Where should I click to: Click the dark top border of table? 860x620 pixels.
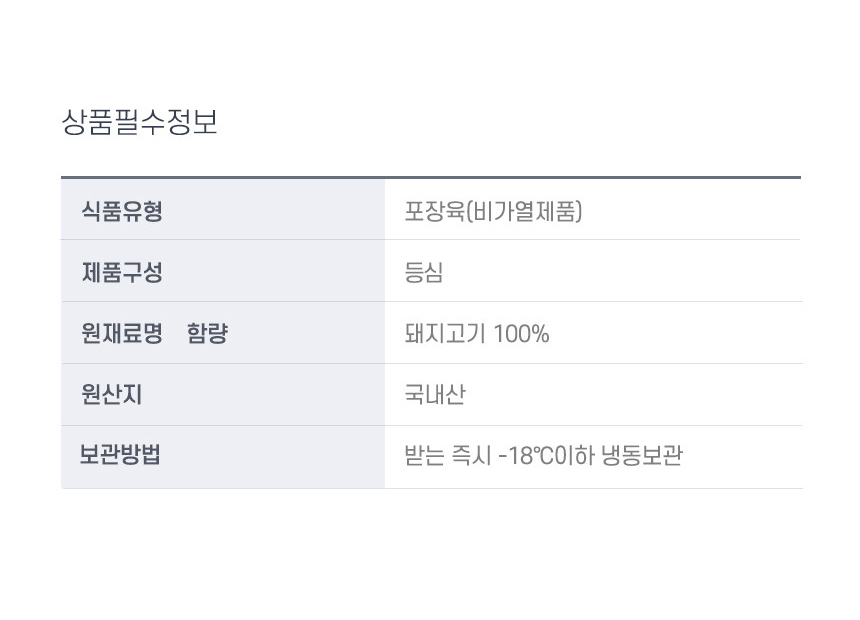click(x=430, y=177)
